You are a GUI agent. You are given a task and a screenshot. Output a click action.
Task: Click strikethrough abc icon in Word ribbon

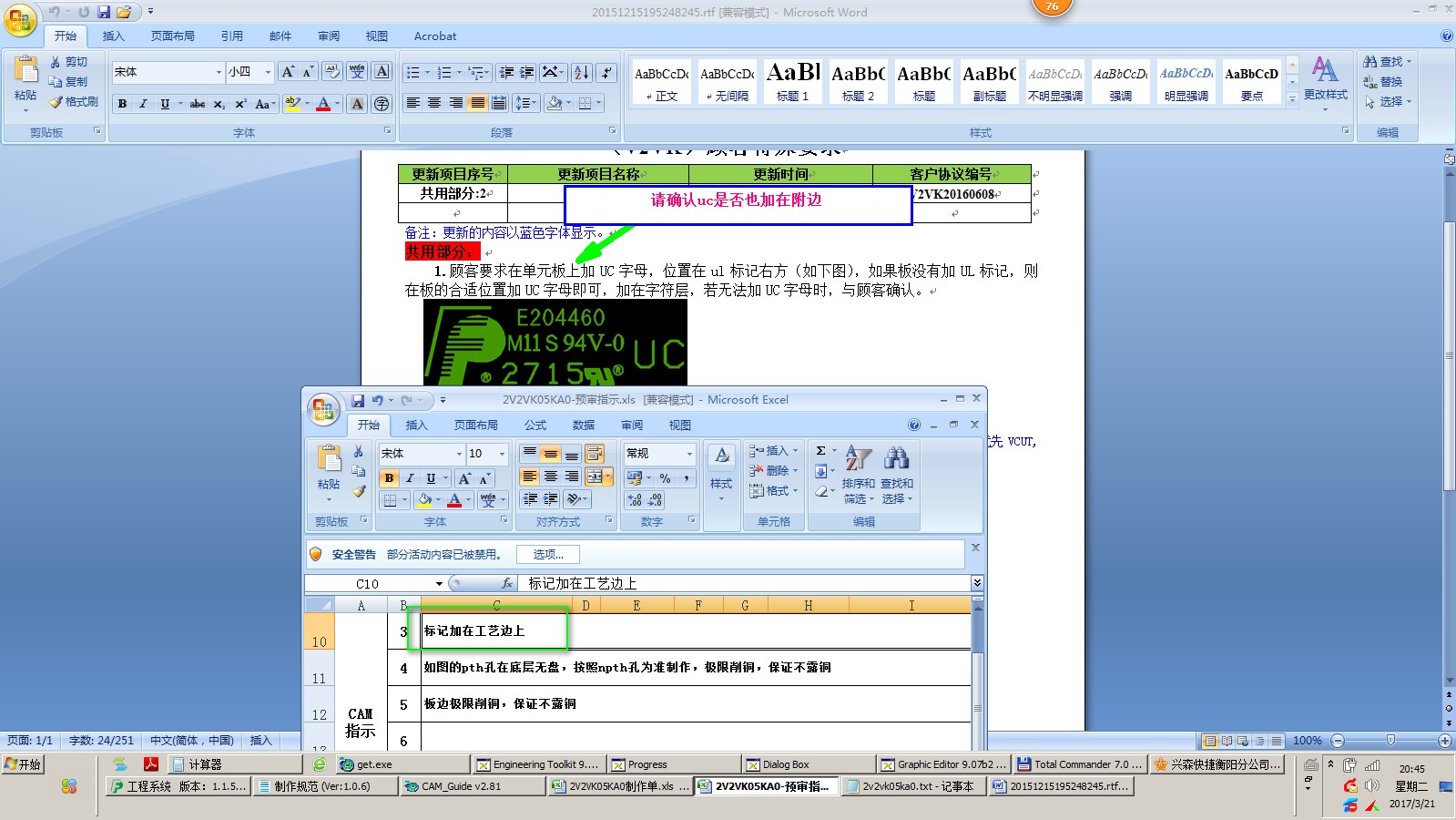(198, 104)
